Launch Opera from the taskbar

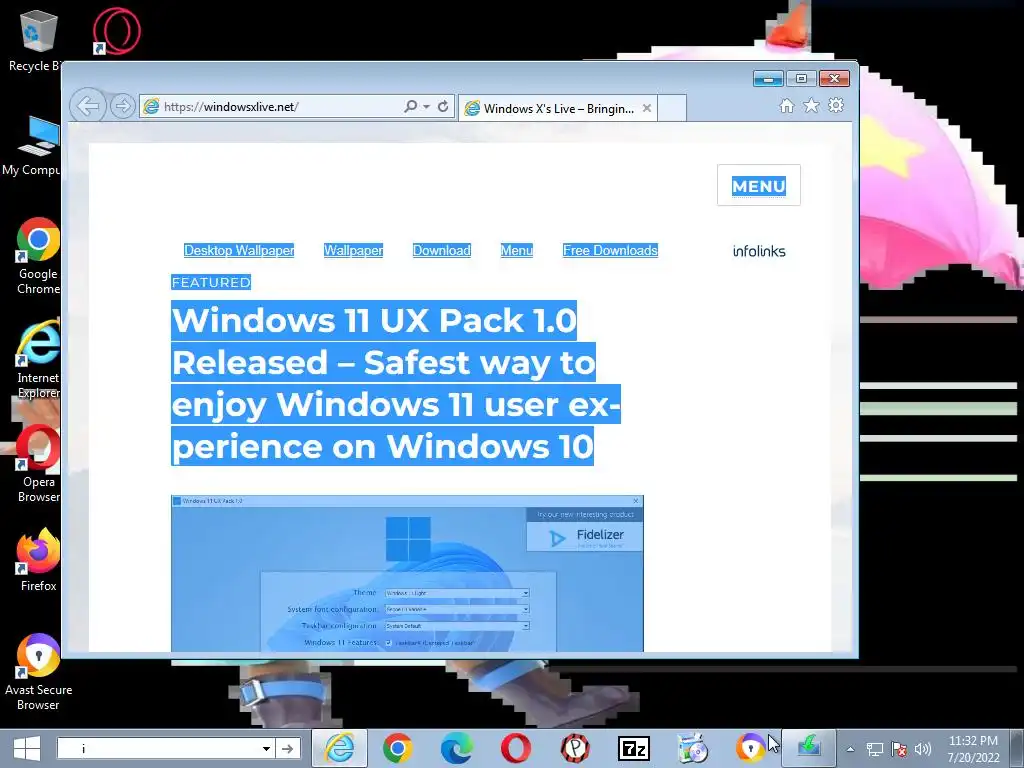click(x=515, y=748)
